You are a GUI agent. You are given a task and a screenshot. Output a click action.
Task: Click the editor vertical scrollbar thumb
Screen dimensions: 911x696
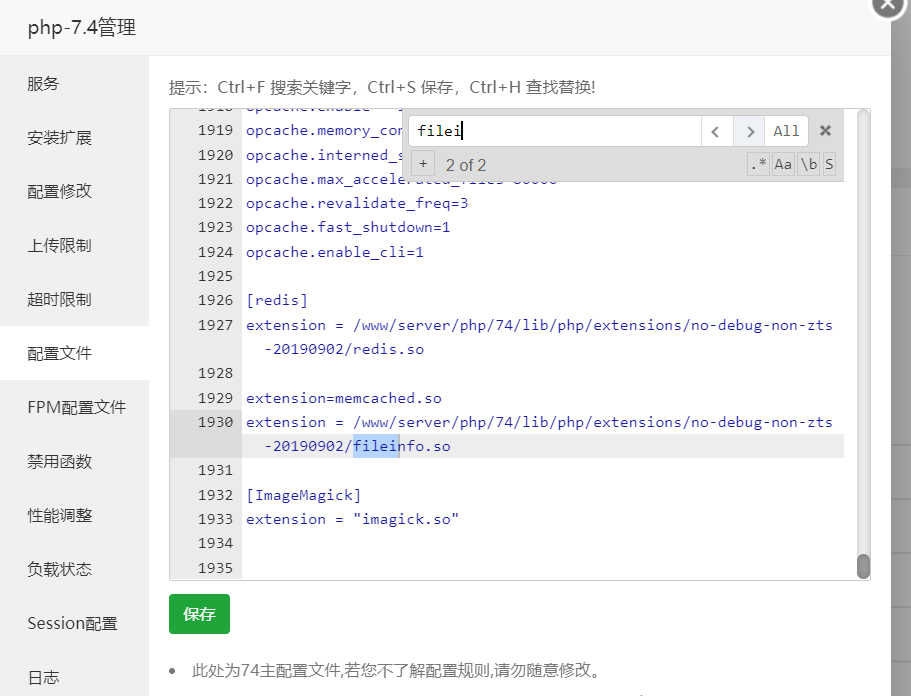tap(863, 566)
